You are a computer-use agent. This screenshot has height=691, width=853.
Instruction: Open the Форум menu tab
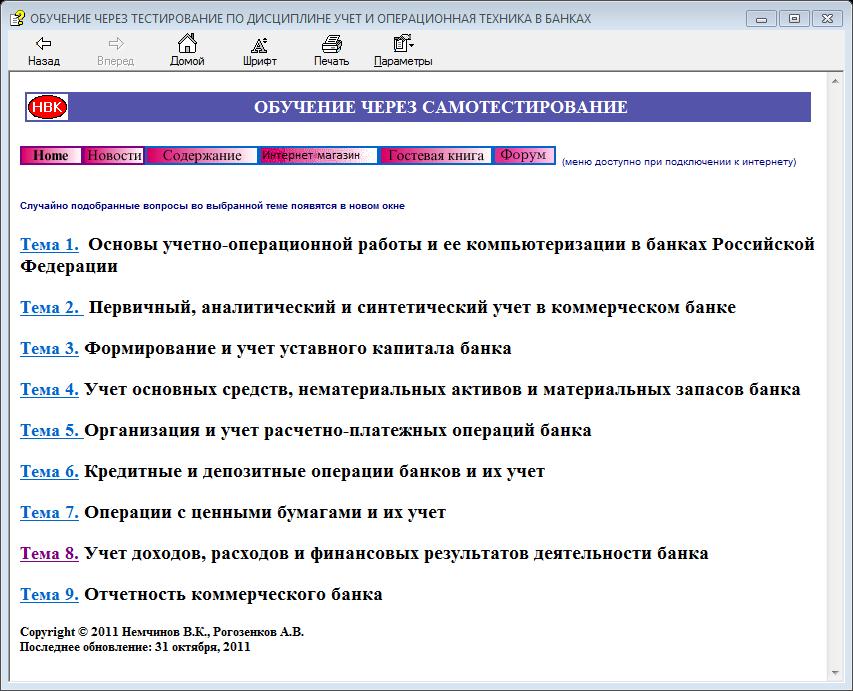pyautogui.click(x=524, y=156)
